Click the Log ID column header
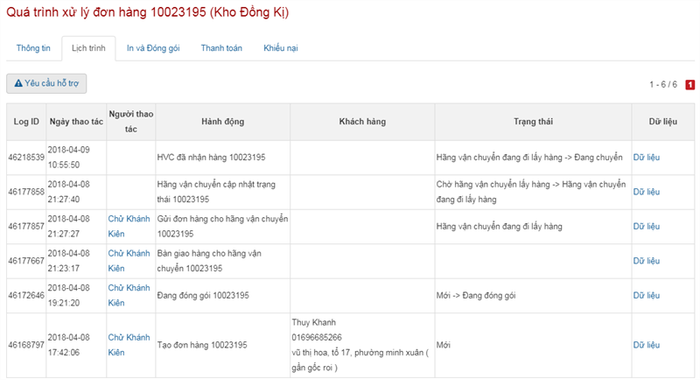This screenshot has height=380, width=700. click(26, 122)
